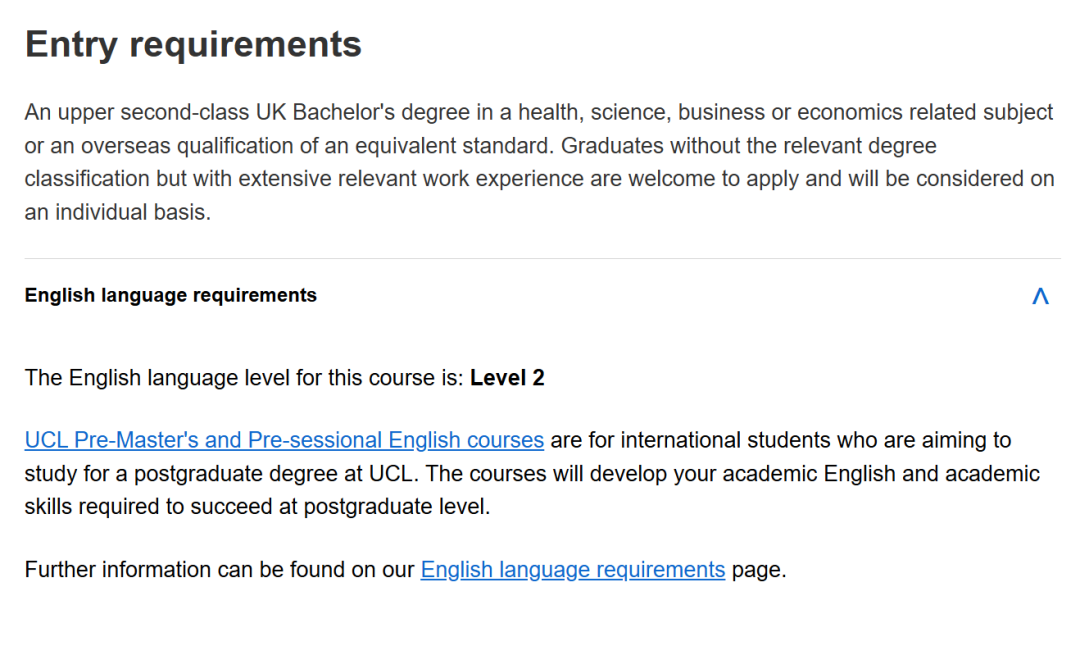
Task: Click "Further information can be found on our" text
Action: point(219,570)
